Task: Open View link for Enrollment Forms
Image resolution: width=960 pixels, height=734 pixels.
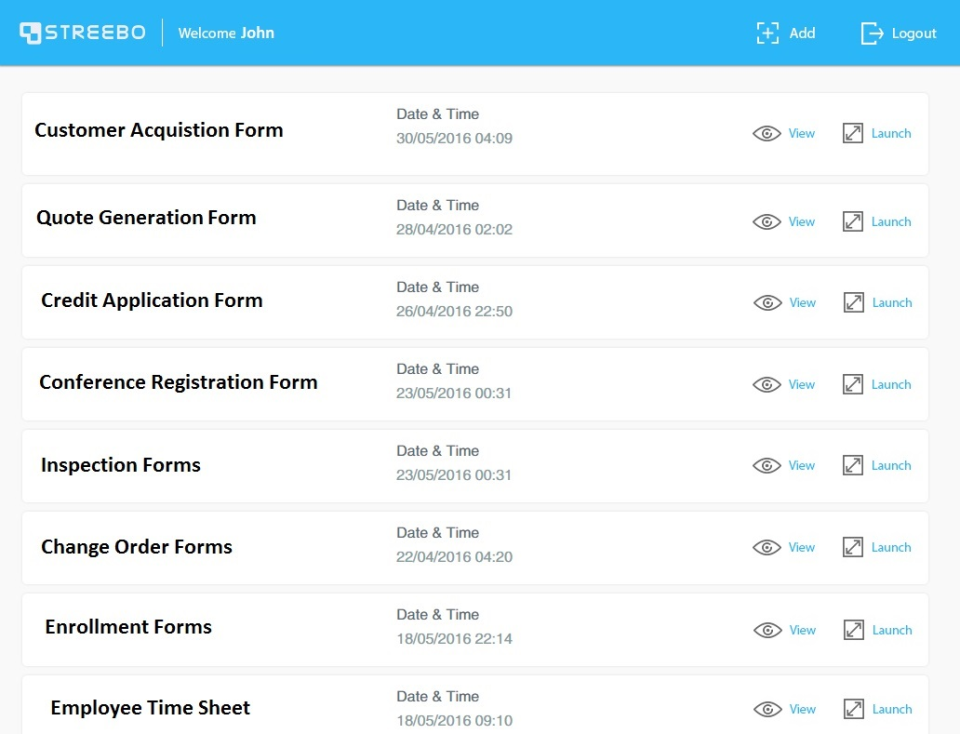Action: pyautogui.click(x=803, y=630)
